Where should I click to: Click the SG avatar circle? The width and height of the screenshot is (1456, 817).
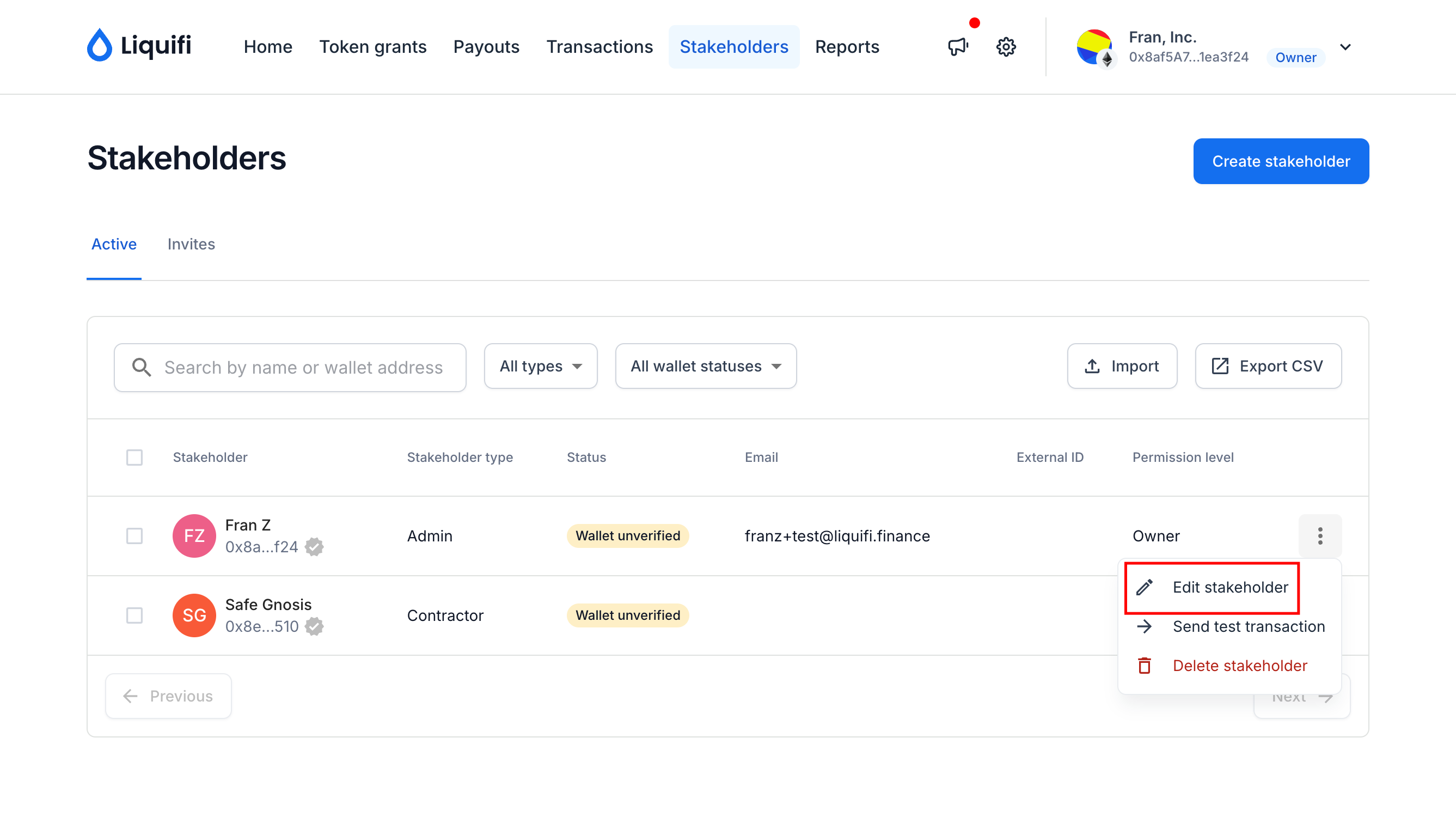click(x=194, y=615)
